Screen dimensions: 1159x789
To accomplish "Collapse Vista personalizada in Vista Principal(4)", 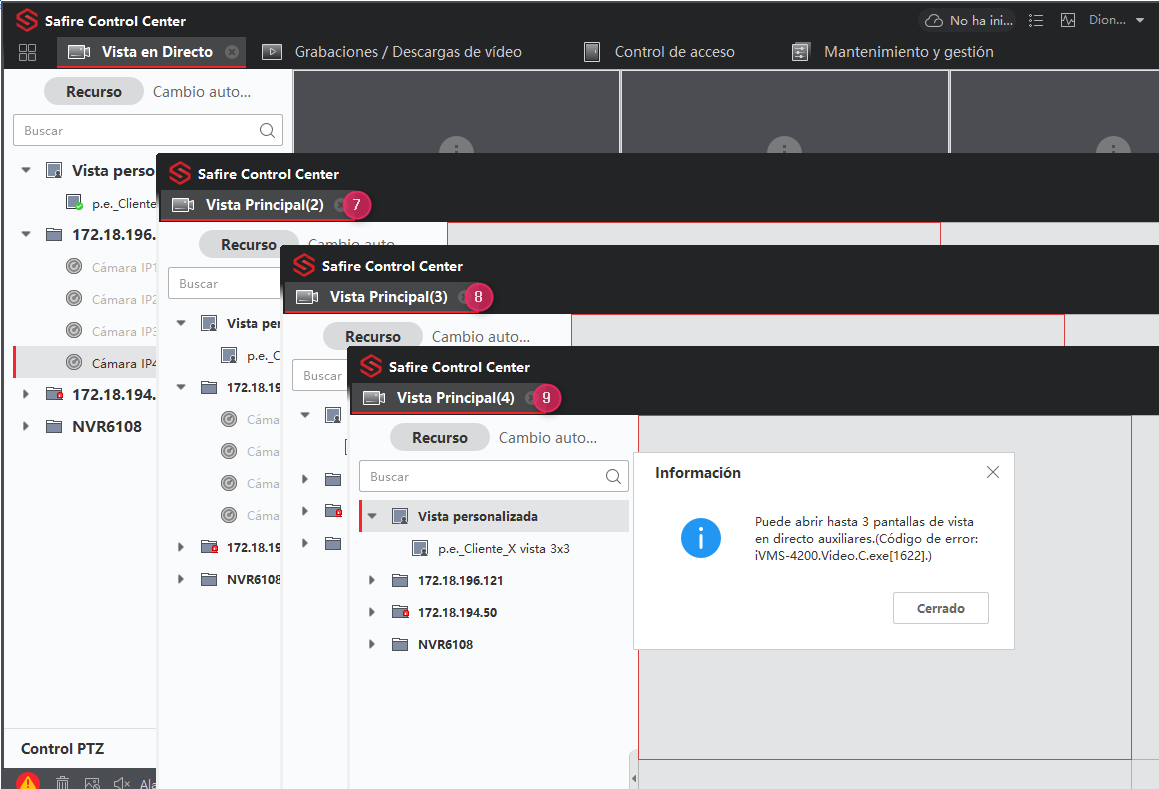I will coord(372,517).
